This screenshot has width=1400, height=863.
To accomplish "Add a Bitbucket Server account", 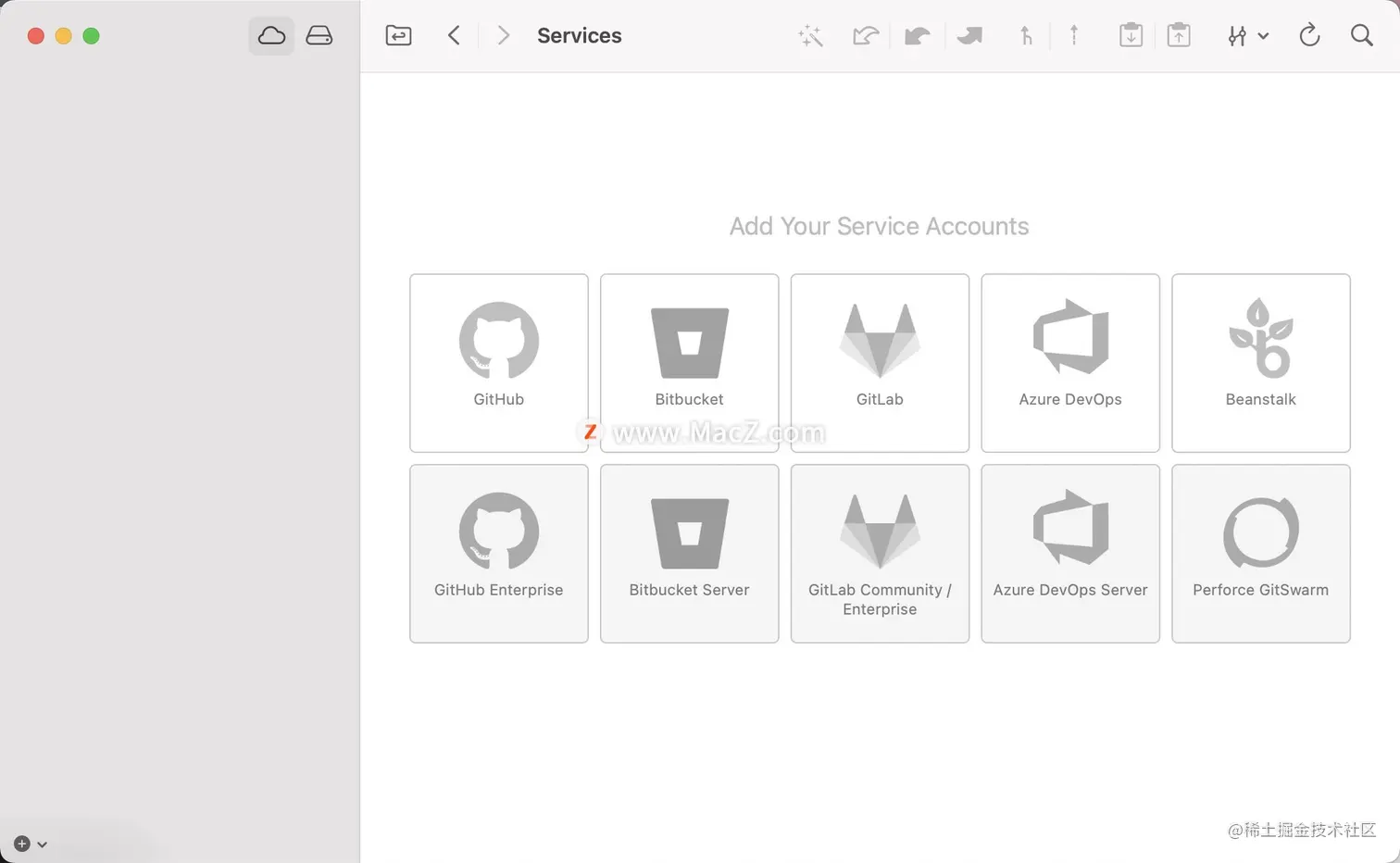I will (x=690, y=554).
